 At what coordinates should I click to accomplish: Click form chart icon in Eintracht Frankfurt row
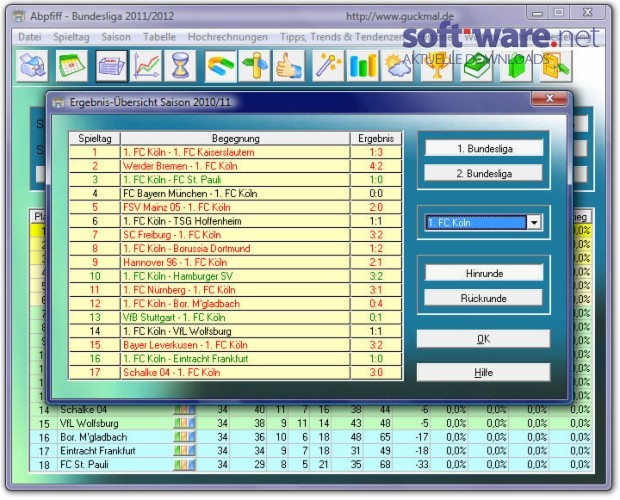coord(184,451)
